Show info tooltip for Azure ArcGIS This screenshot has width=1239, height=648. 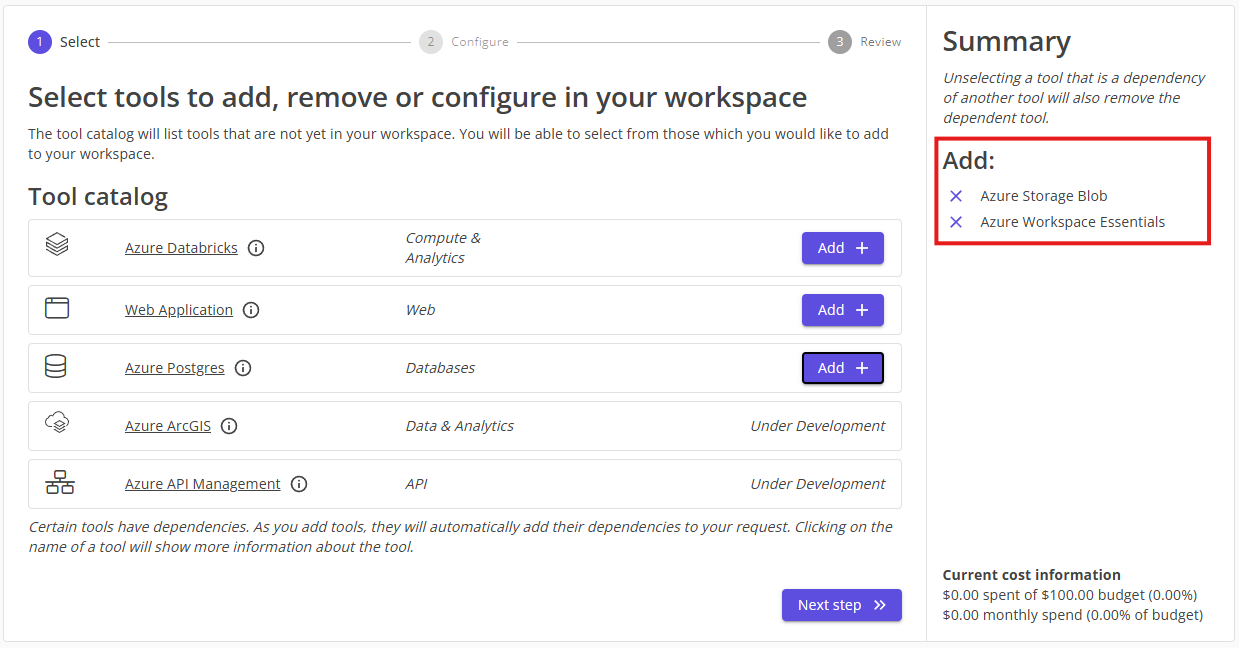[229, 426]
